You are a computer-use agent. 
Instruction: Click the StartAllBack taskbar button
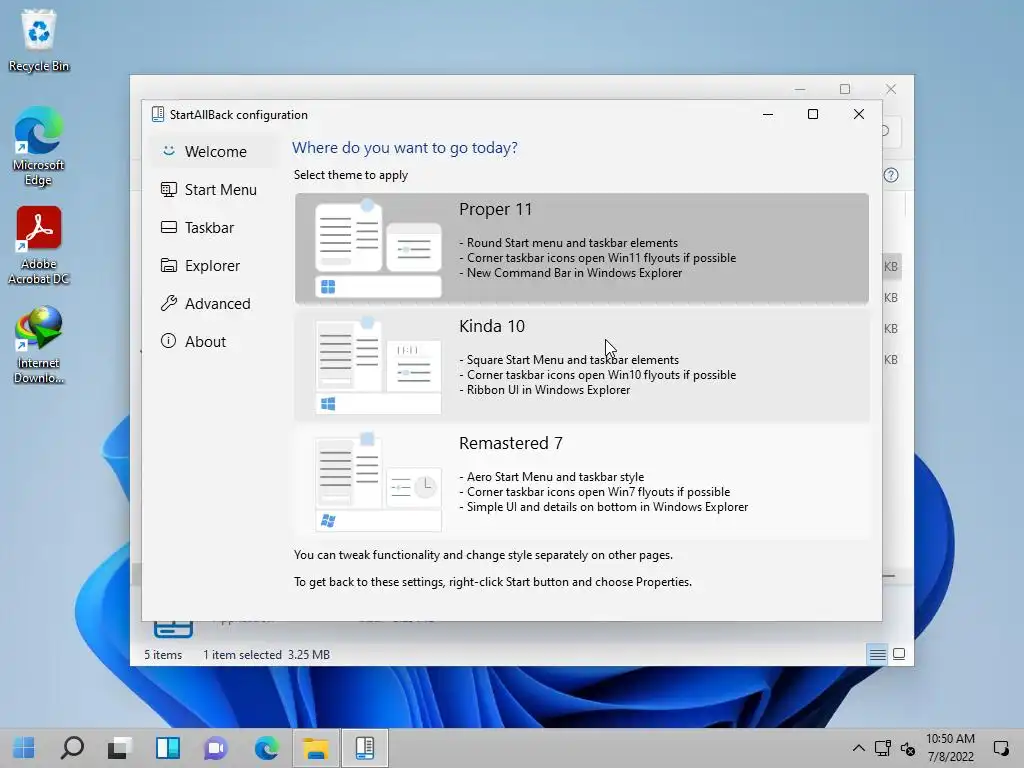364,748
